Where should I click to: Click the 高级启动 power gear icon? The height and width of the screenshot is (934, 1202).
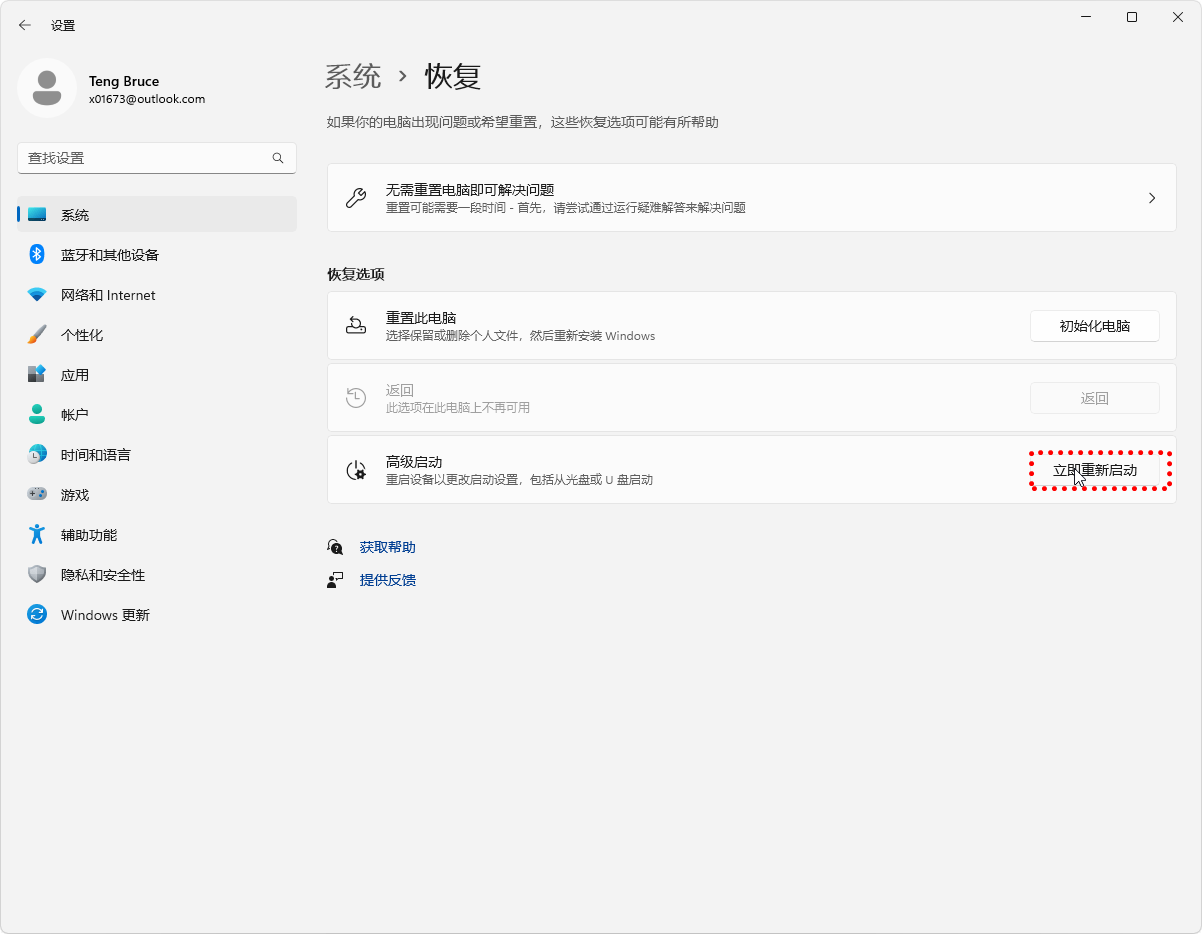(356, 470)
